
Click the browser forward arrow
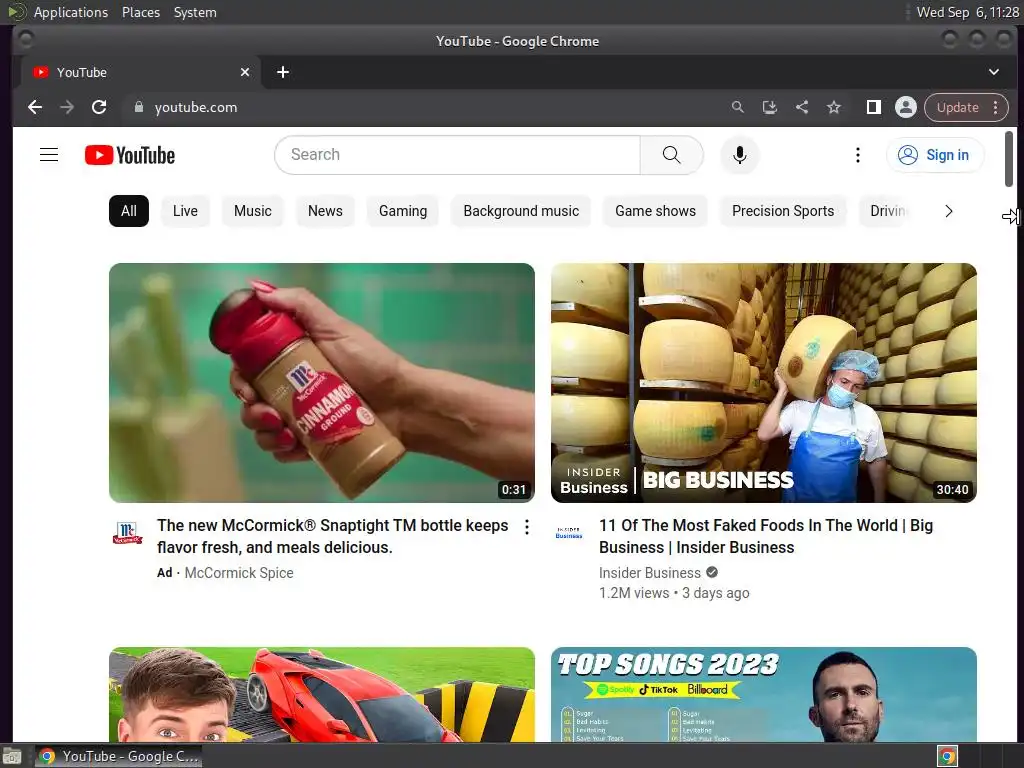click(x=67, y=107)
